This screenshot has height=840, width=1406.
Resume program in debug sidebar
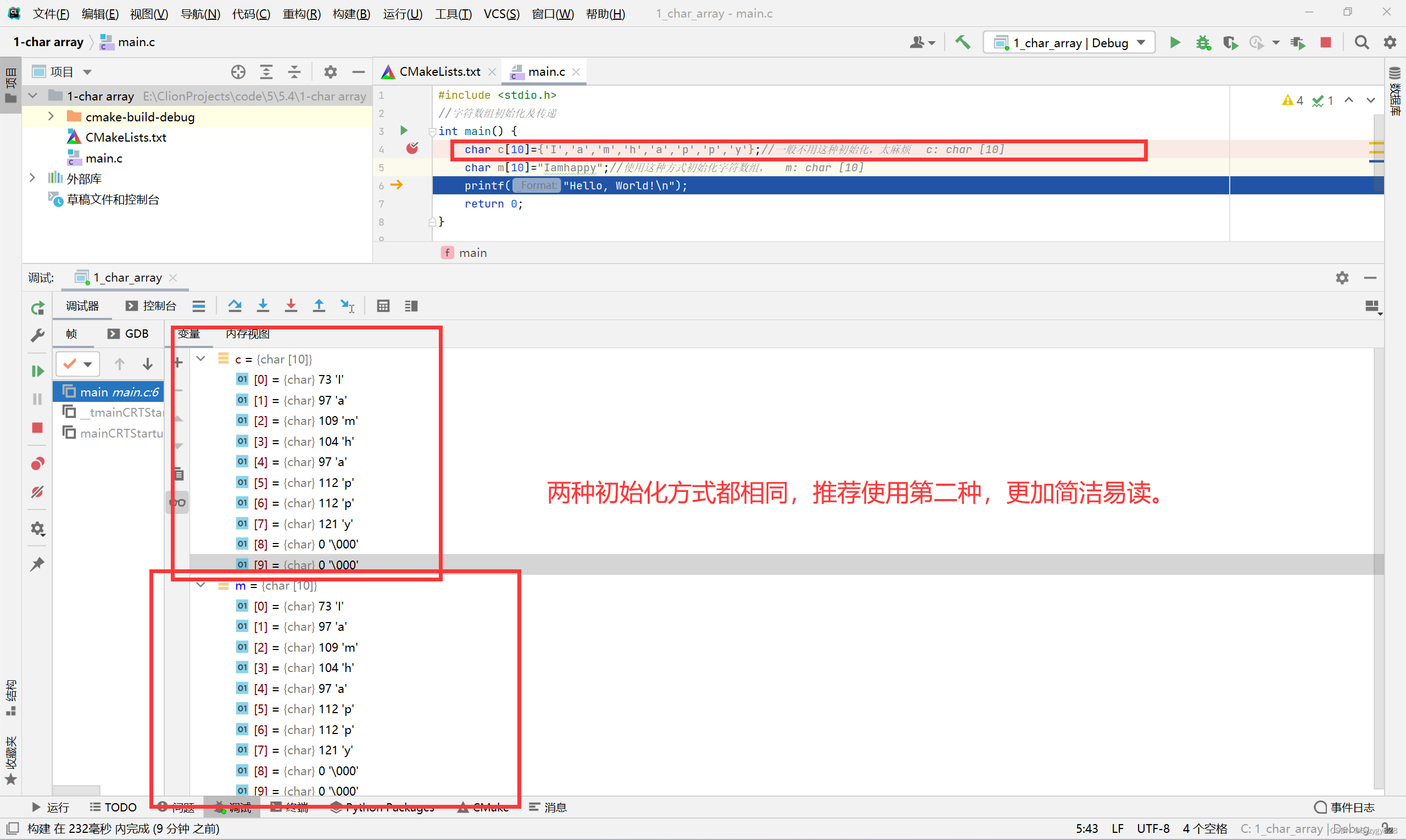(x=37, y=371)
